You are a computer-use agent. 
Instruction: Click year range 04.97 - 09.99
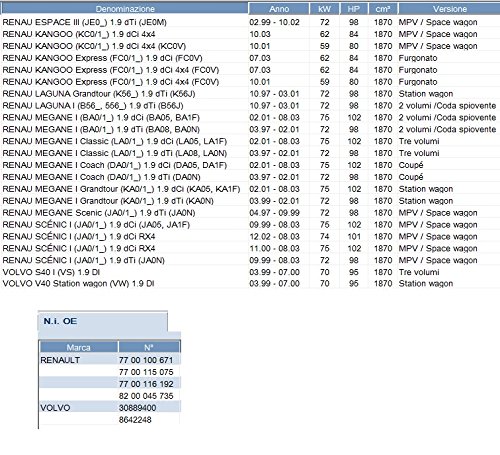click(x=274, y=213)
